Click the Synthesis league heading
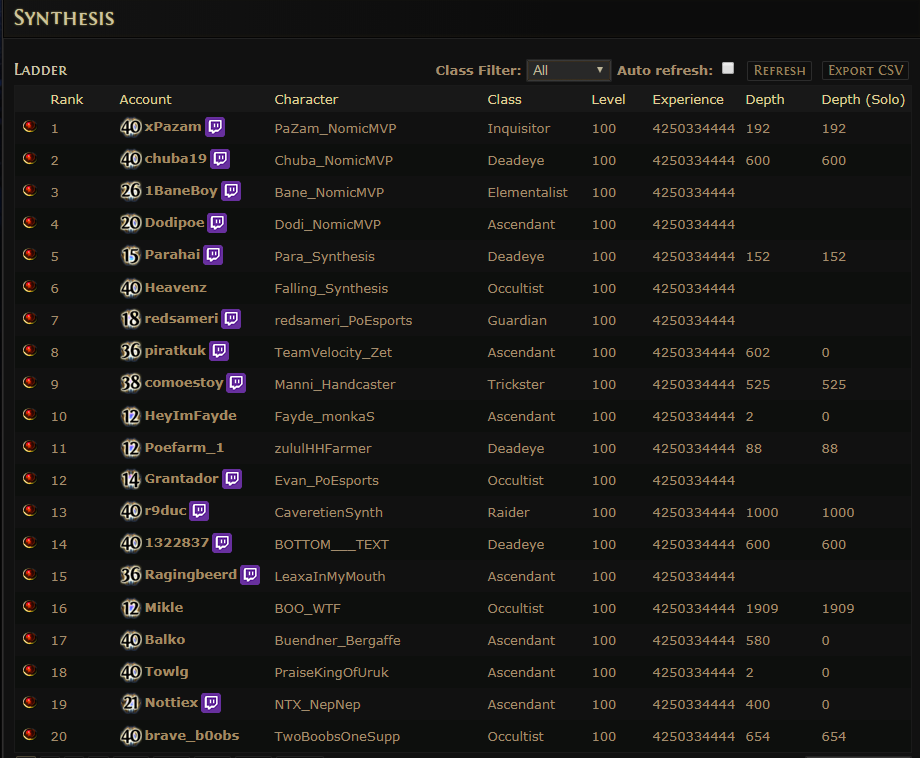Viewport: 920px width, 758px height. tap(64, 18)
